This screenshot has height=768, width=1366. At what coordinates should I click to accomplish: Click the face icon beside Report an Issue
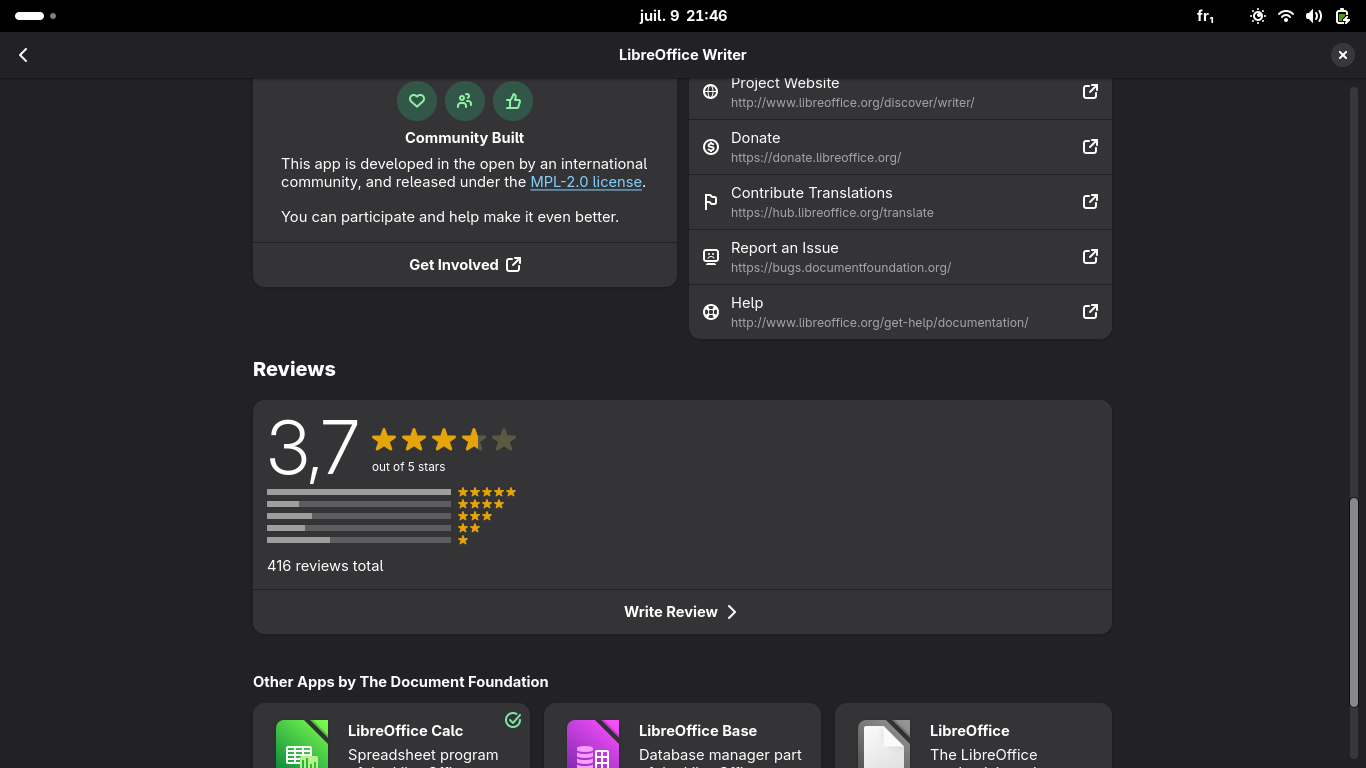pyautogui.click(x=711, y=257)
